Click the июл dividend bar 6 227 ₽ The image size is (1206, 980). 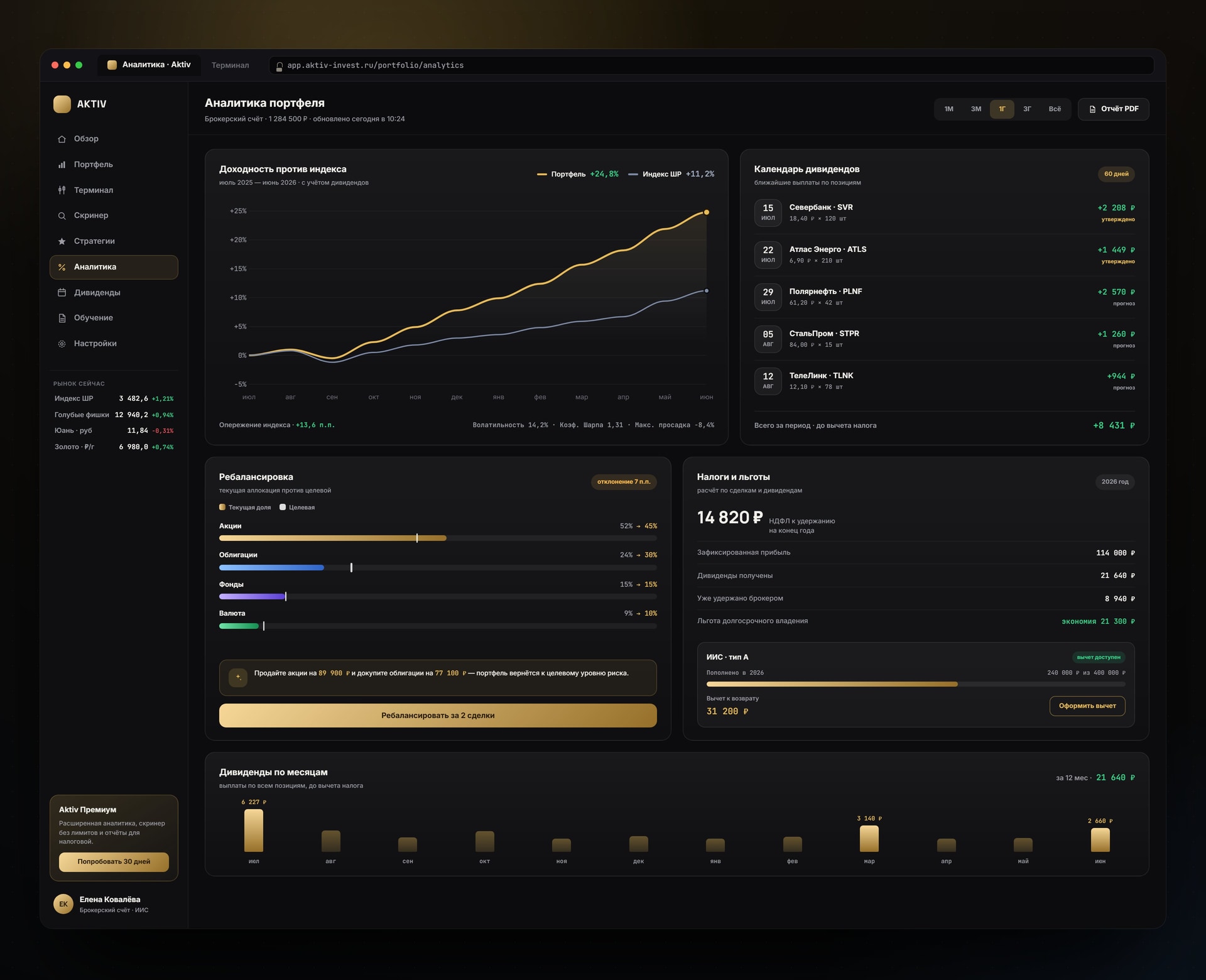click(254, 830)
